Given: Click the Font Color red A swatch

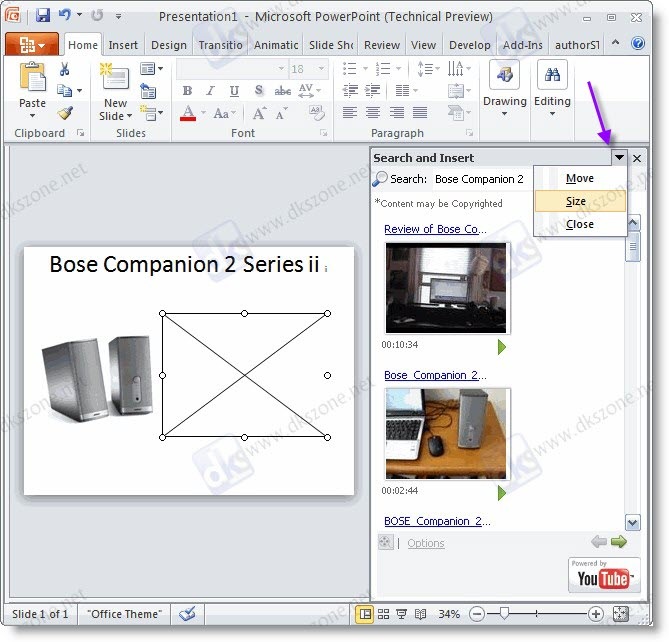Looking at the screenshot, I should click(x=188, y=113).
